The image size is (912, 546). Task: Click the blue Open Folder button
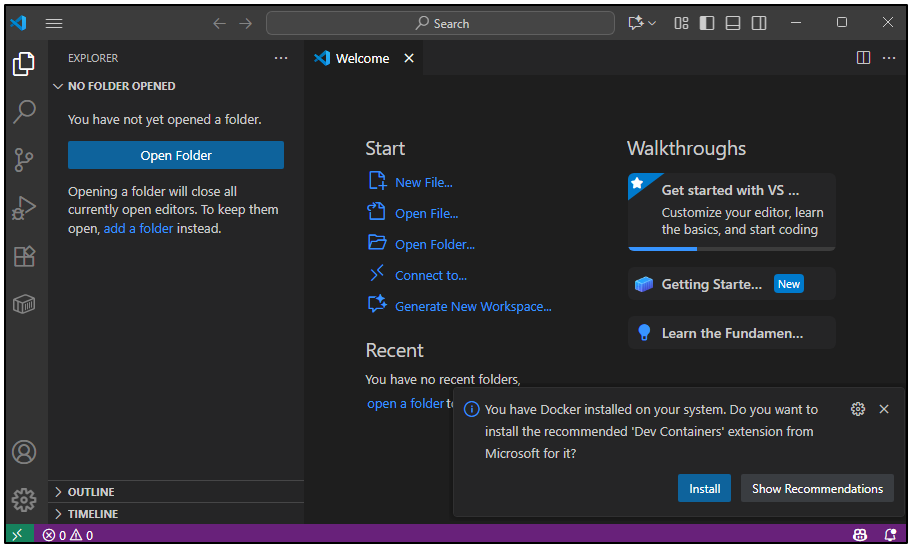click(x=176, y=155)
